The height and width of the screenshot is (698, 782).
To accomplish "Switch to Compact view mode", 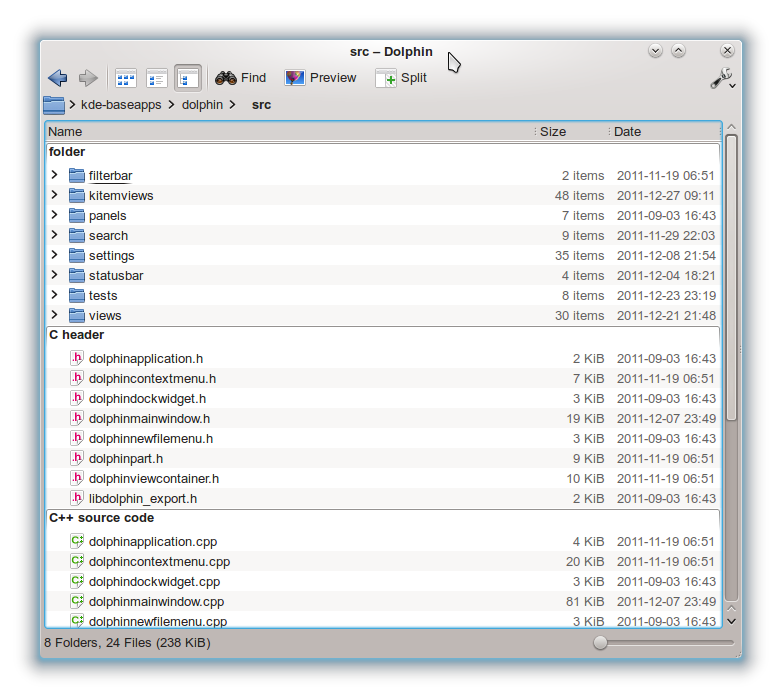I will [x=157, y=78].
